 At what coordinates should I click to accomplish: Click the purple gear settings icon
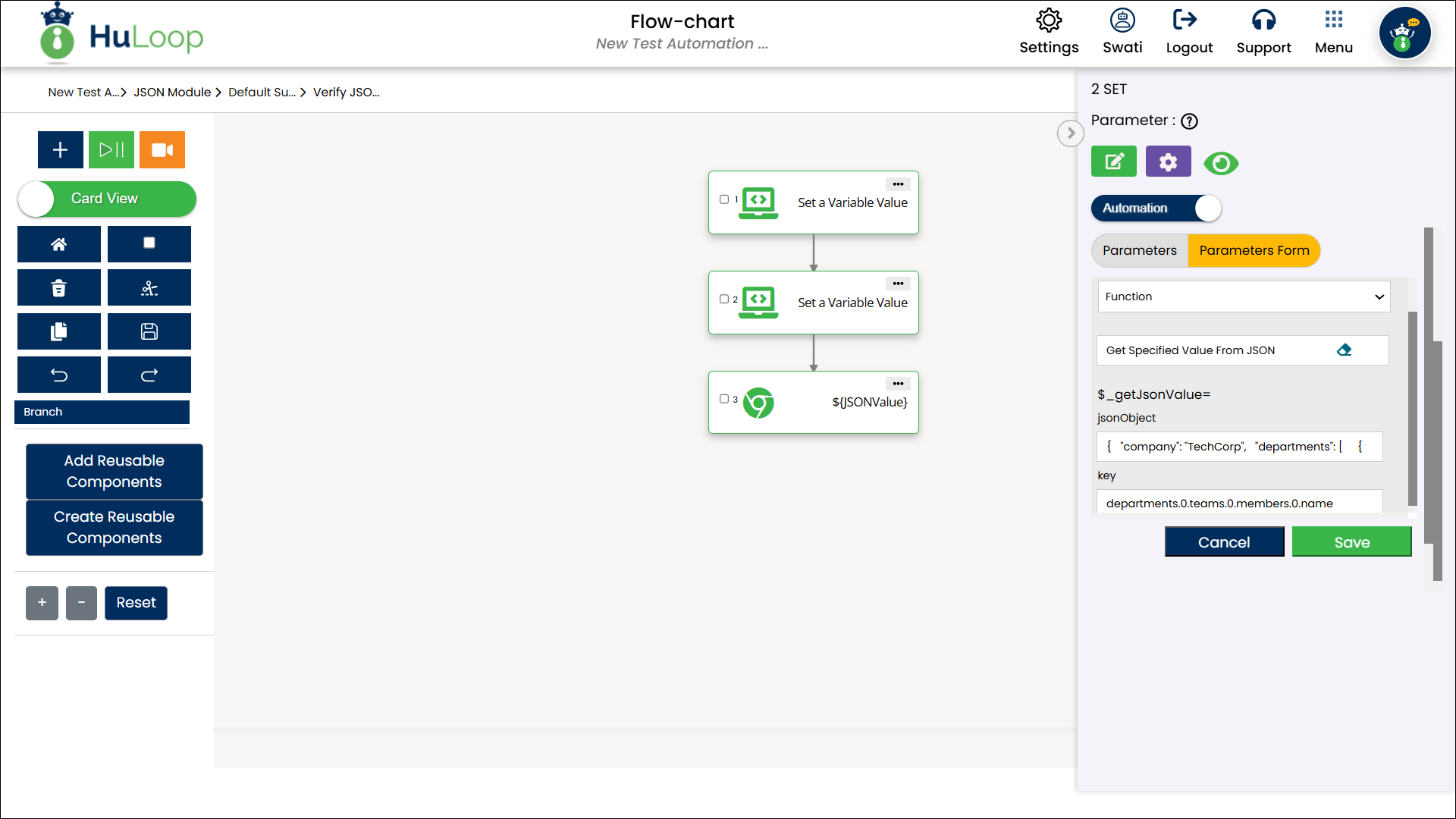pos(1168,162)
